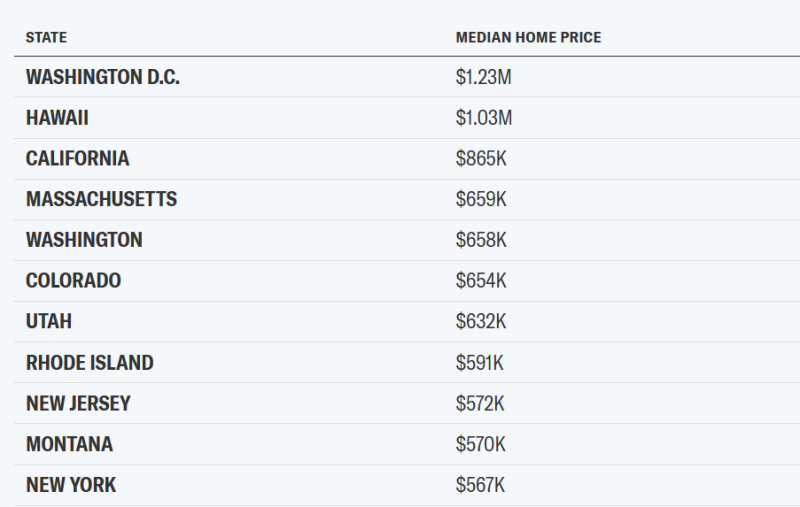Select the CALIFORNIA state cell
This screenshot has width=800, height=507.
77,159
